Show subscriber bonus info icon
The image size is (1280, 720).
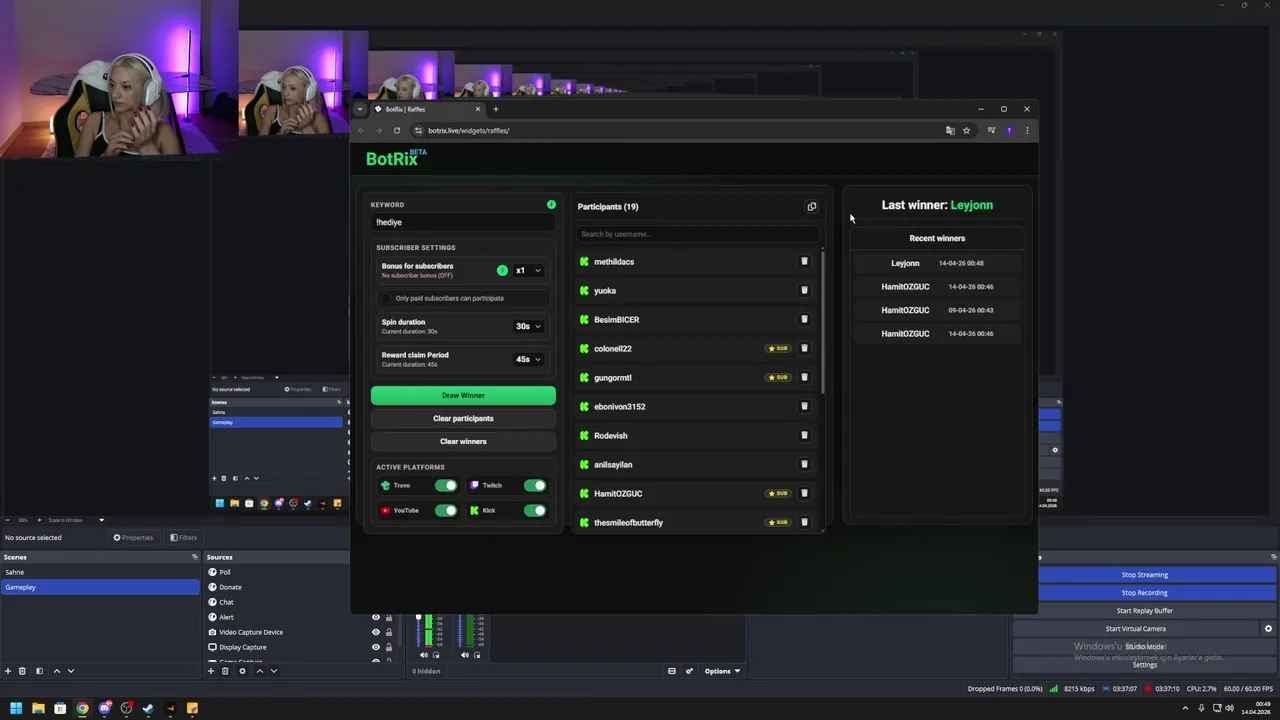pyautogui.click(x=502, y=270)
